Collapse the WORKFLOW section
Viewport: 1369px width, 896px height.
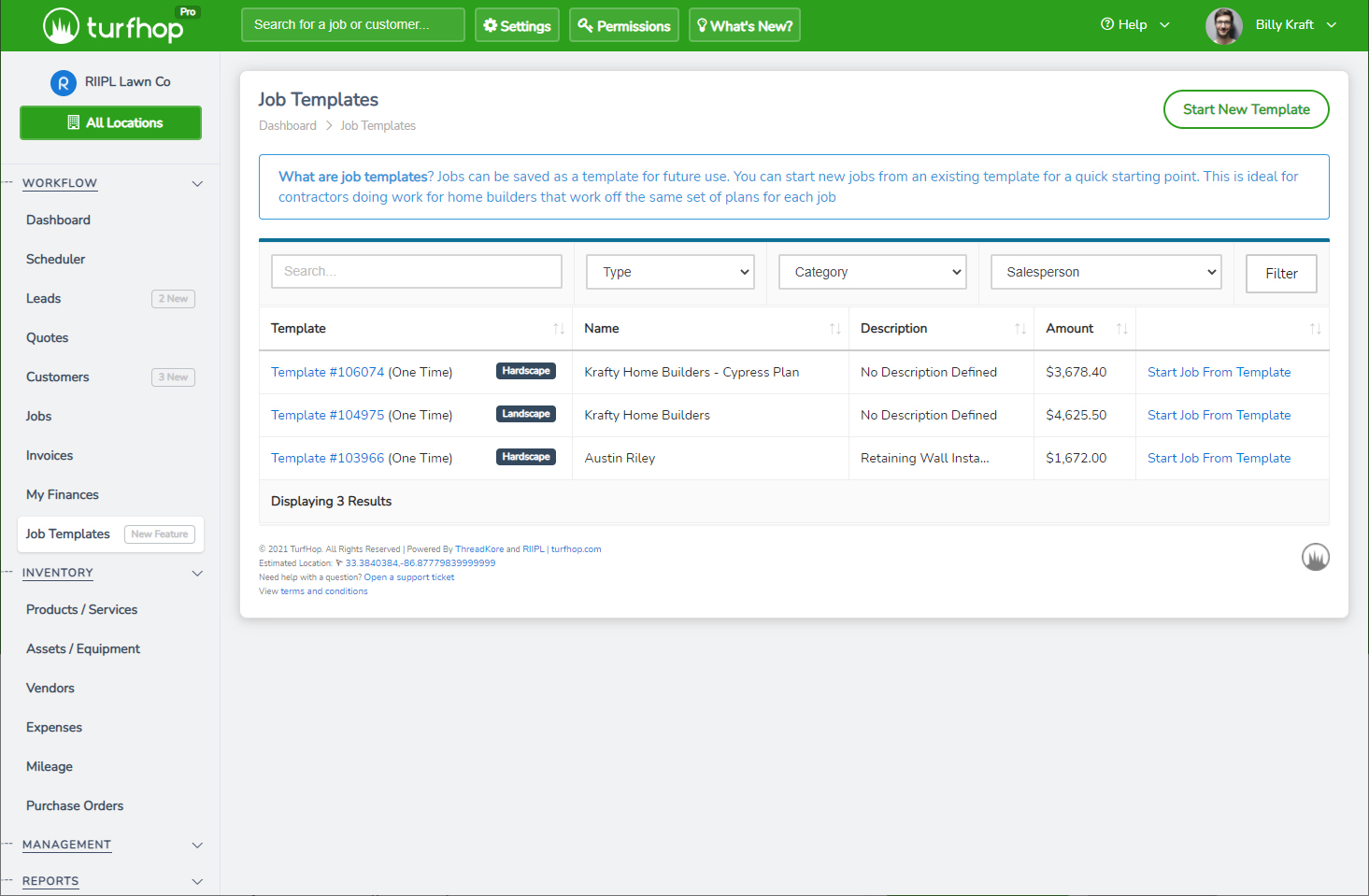point(197,183)
